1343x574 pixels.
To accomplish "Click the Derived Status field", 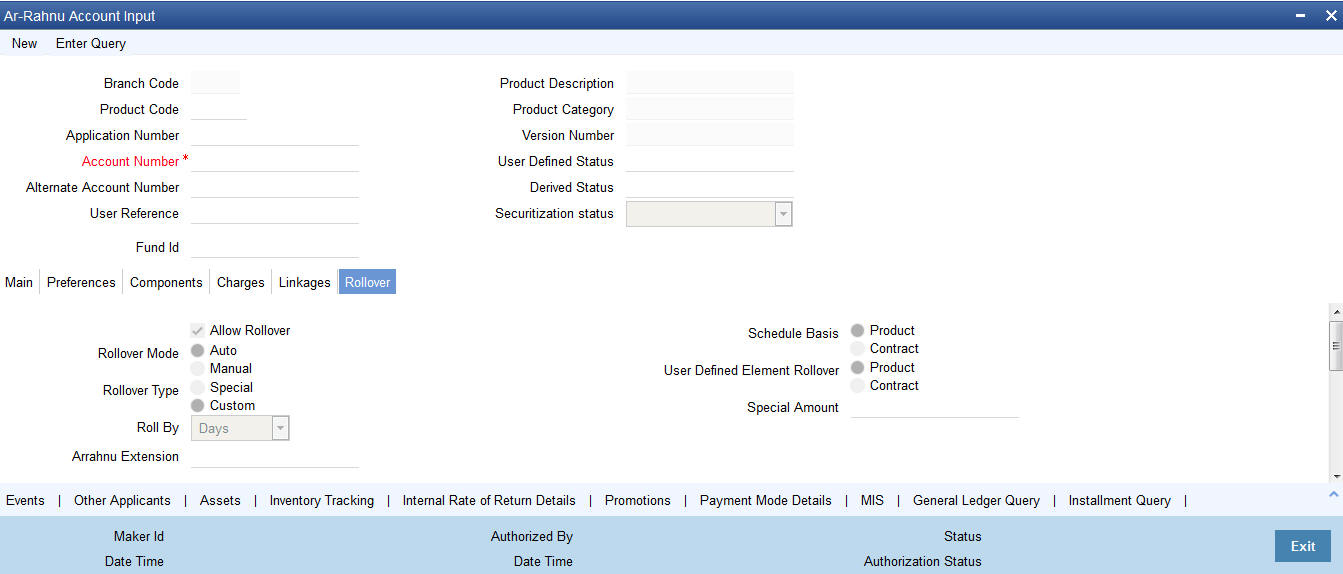I will click(x=710, y=187).
